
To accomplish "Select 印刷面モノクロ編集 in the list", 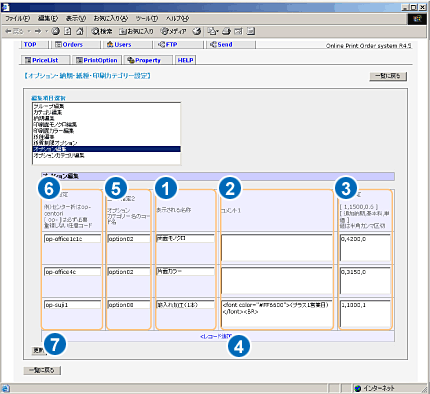I will pyautogui.click(x=106, y=124).
